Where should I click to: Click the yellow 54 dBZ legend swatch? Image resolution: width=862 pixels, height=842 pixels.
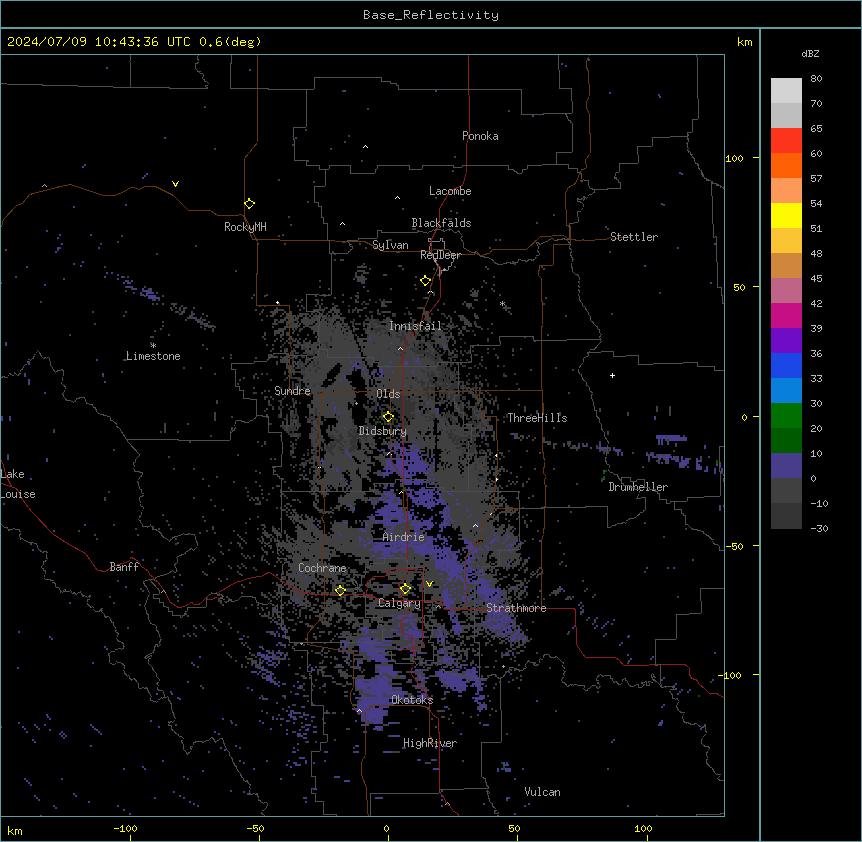[786, 215]
